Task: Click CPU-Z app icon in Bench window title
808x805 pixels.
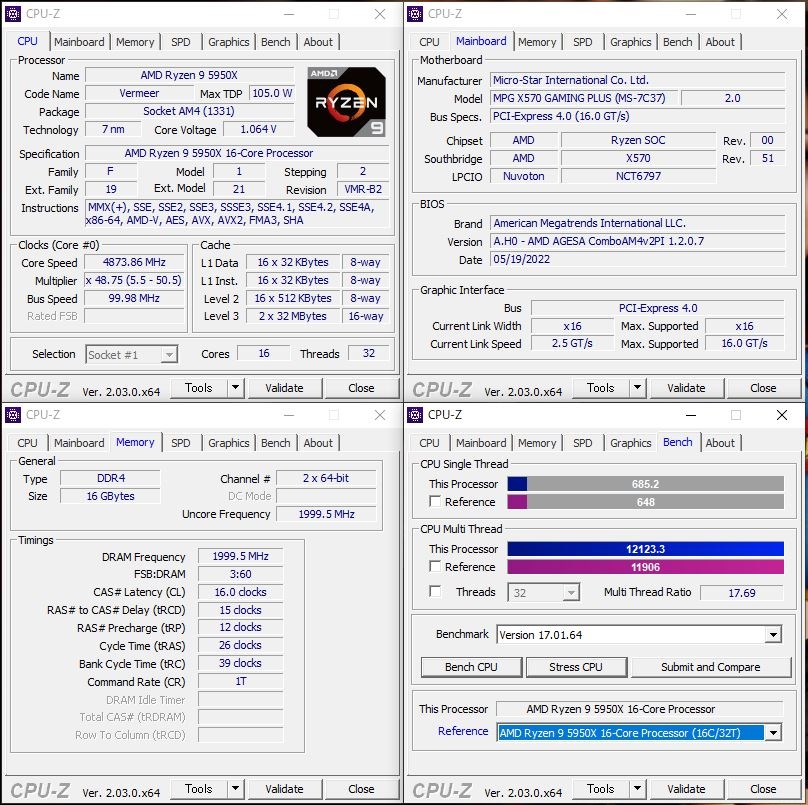Action: (414, 415)
